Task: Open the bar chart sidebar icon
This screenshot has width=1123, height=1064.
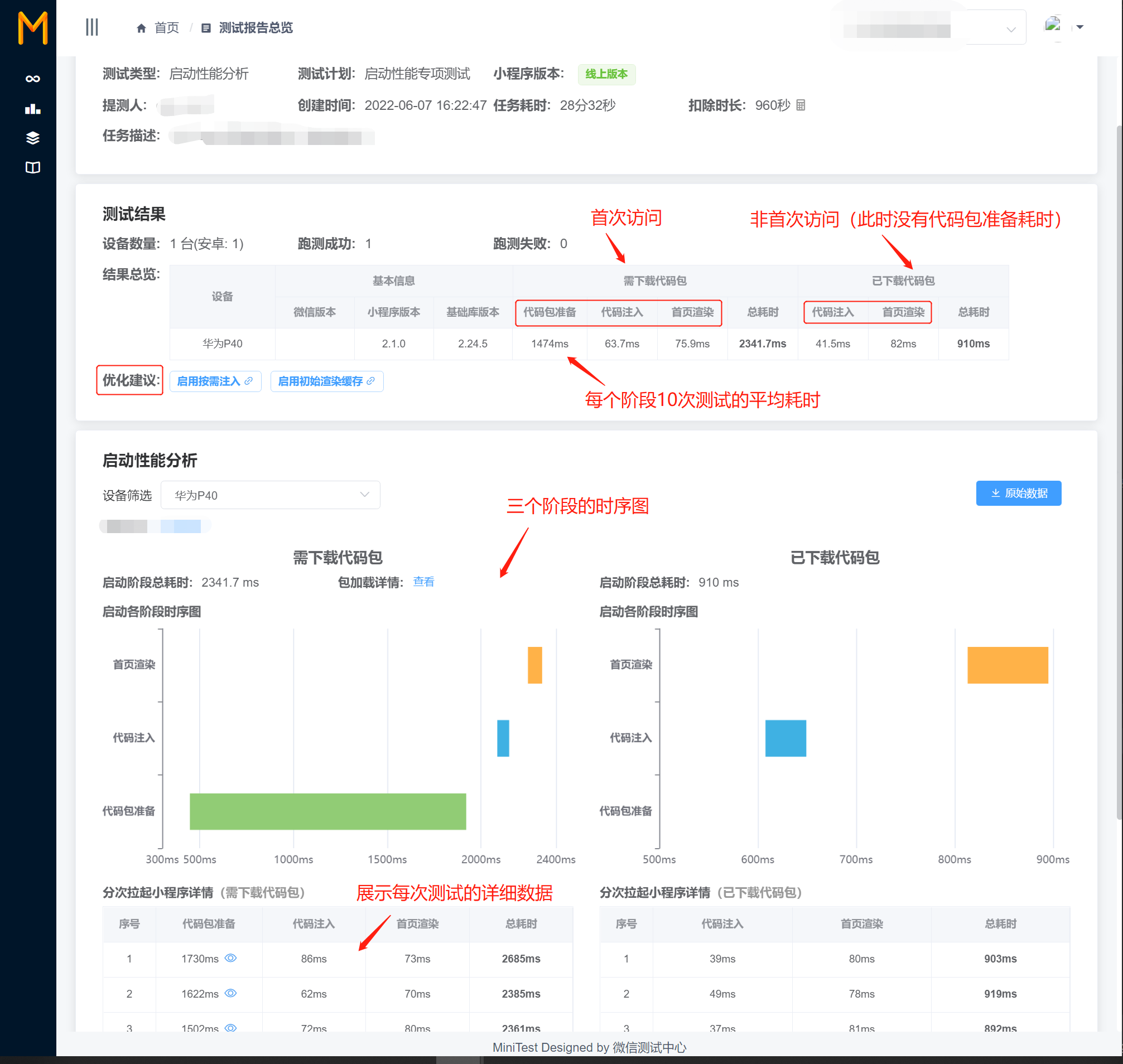Action: point(32,109)
